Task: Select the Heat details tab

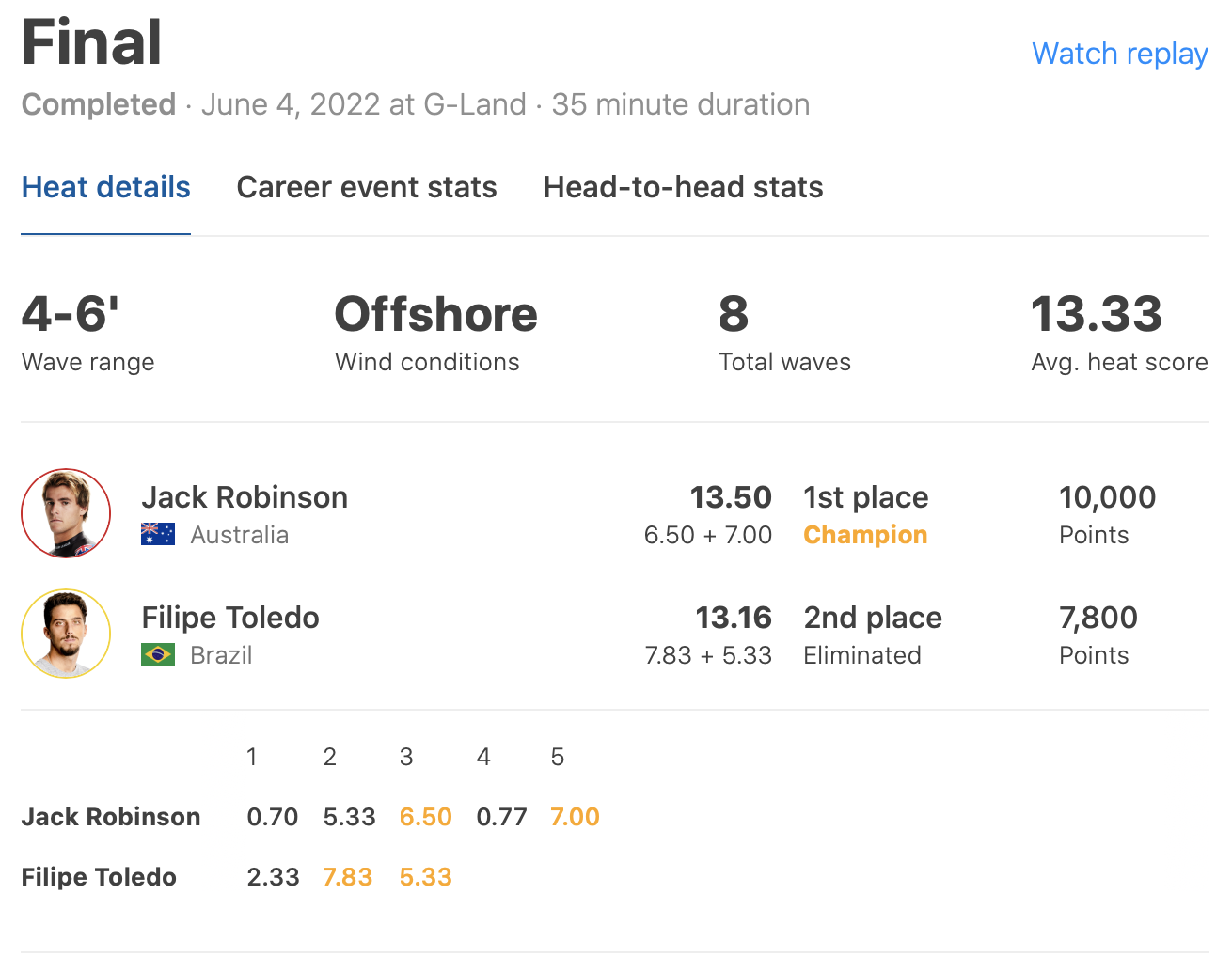Action: tap(105, 187)
